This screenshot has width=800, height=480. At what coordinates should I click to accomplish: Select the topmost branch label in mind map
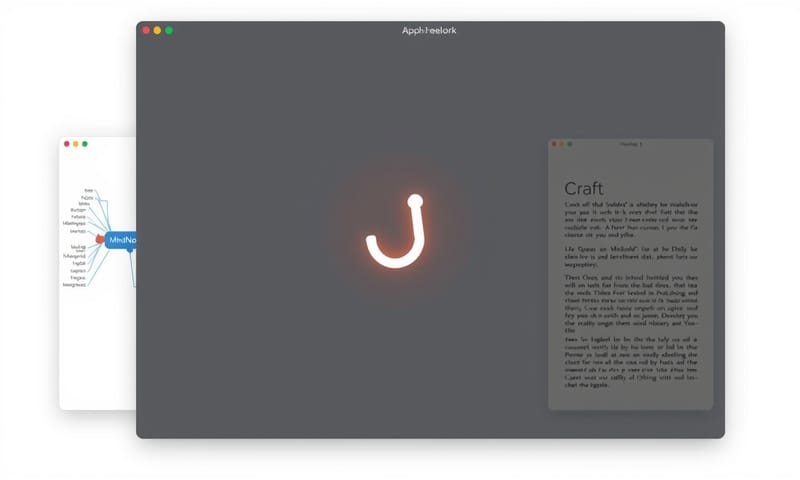click(89, 190)
